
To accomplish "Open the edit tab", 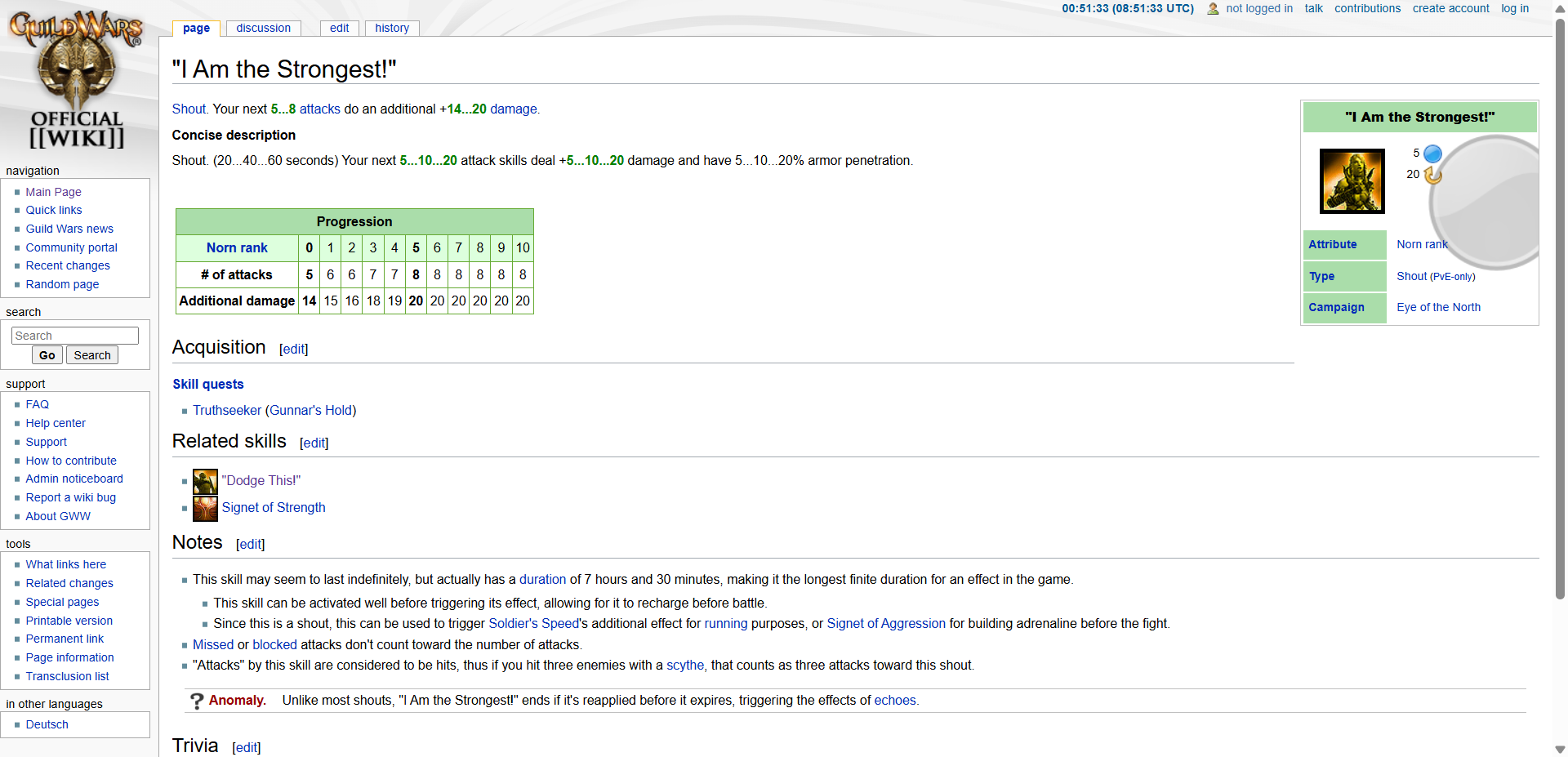I will 339,28.
